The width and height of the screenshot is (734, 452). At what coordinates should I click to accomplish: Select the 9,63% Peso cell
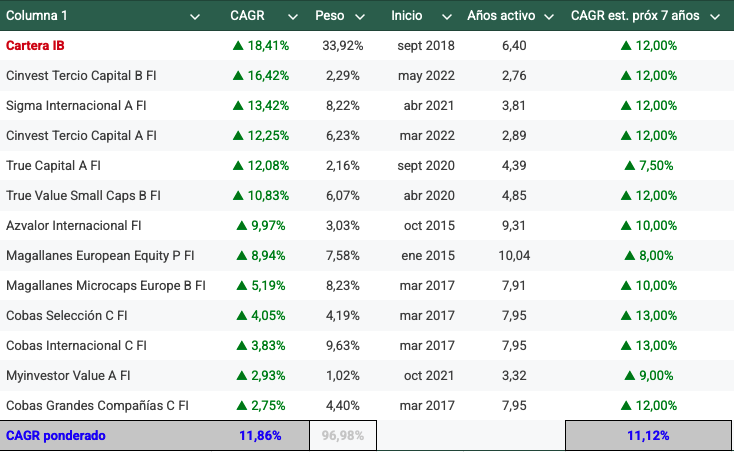click(x=343, y=345)
